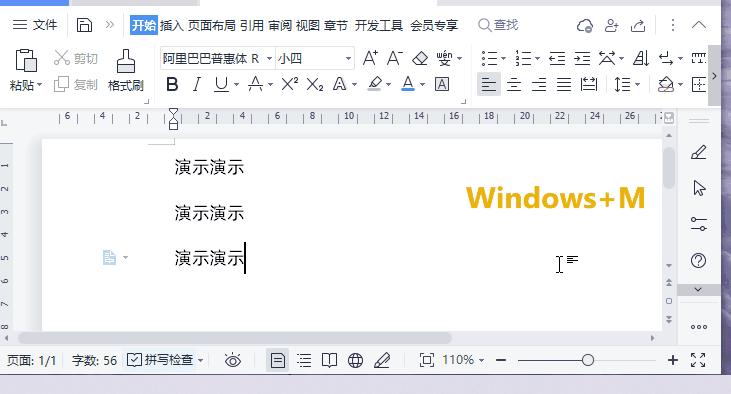Open the 页面布局 tab
This screenshot has height=394, width=731.
click(x=212, y=25)
